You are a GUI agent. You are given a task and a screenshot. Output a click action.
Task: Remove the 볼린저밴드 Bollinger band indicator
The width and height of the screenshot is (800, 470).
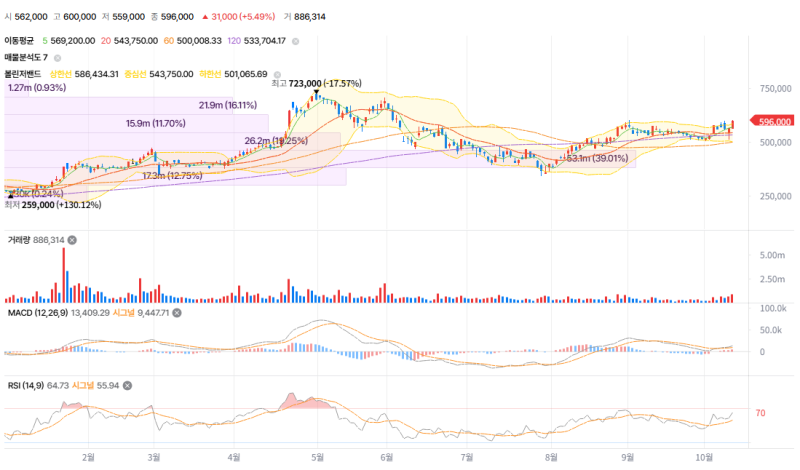point(277,75)
